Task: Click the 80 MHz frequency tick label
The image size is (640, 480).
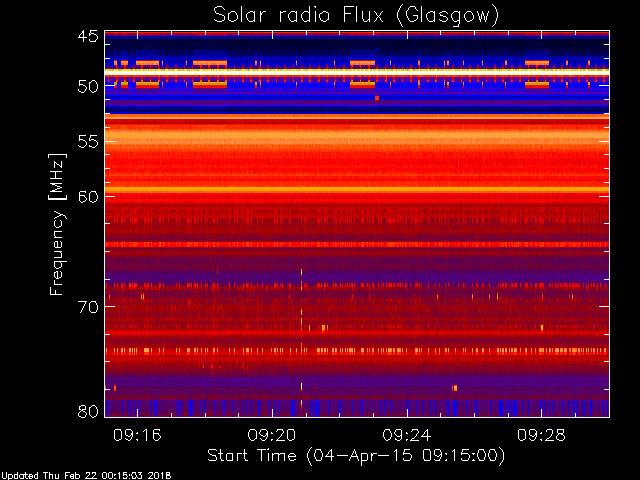Action: click(x=88, y=411)
